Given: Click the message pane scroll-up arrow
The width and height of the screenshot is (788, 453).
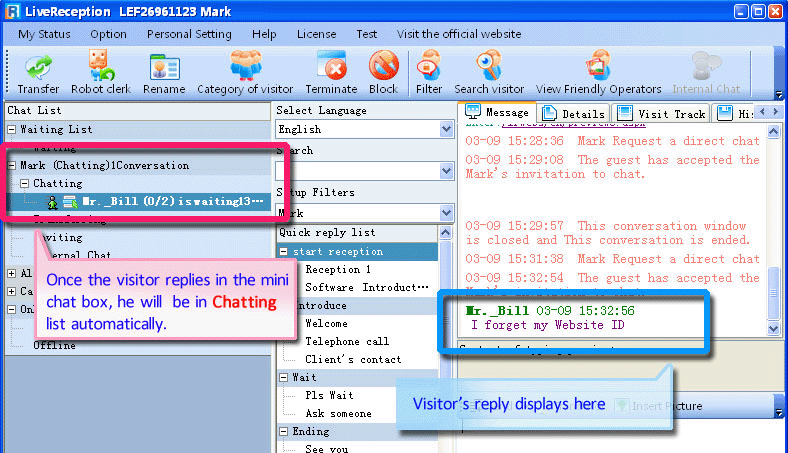Looking at the screenshot, I should (x=773, y=132).
